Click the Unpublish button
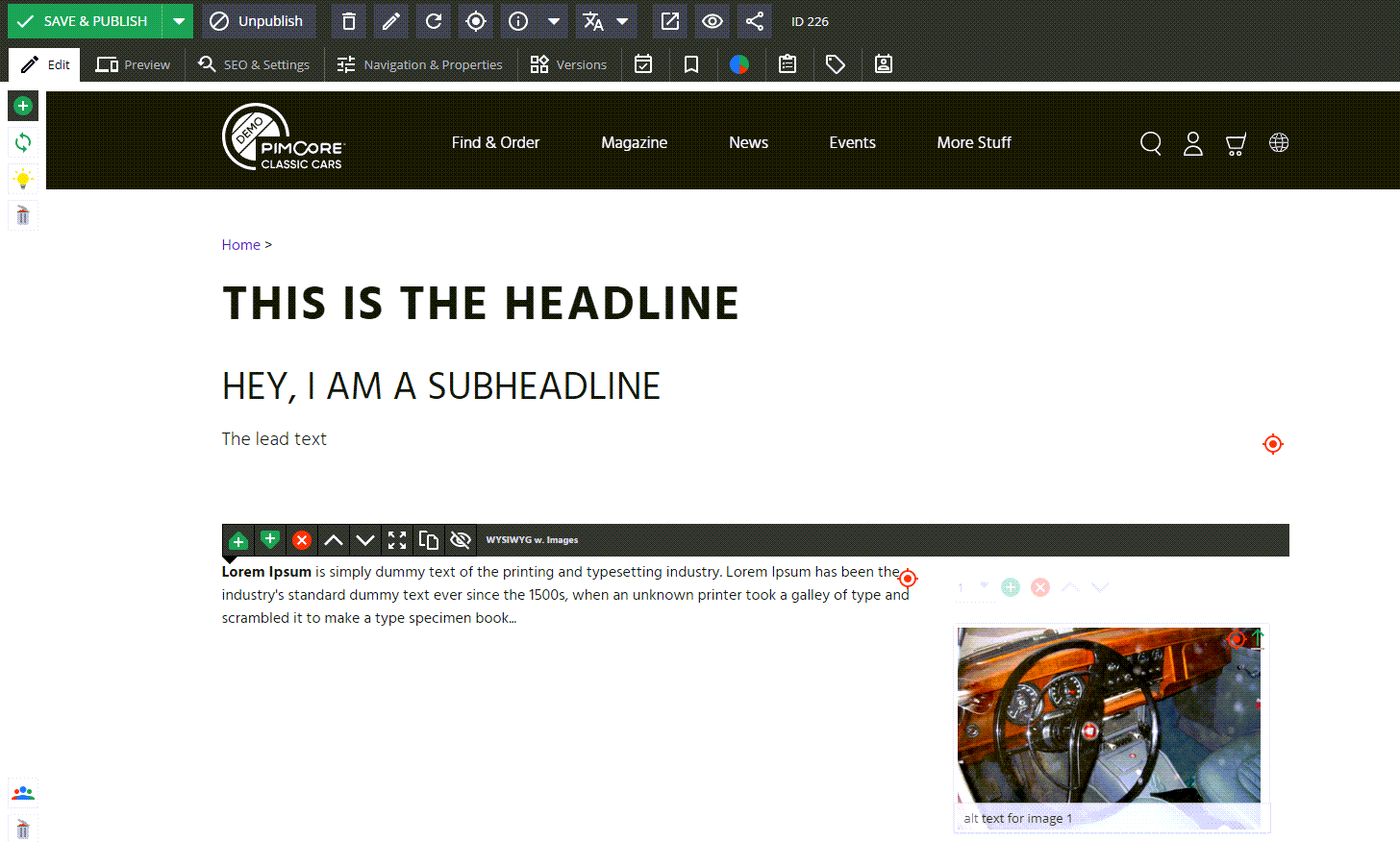 click(258, 21)
